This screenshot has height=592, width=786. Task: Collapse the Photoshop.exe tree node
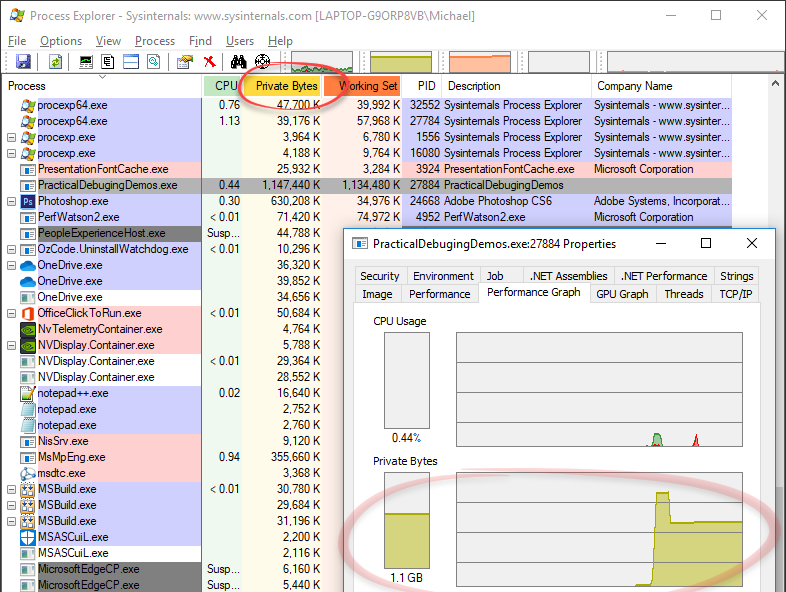[12, 202]
